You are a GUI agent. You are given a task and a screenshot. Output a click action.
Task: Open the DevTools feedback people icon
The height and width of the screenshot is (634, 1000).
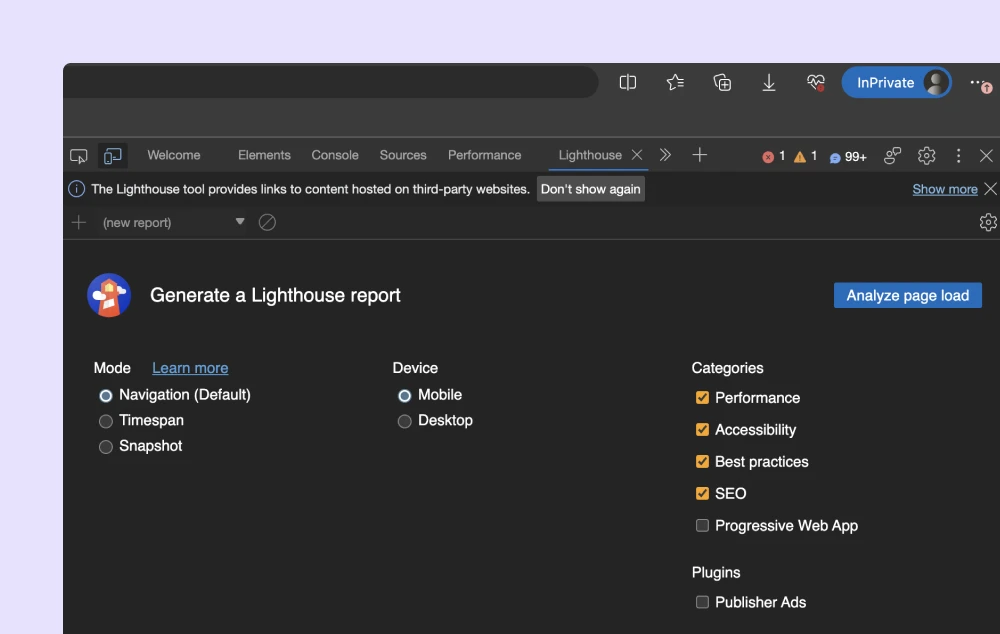pos(892,156)
